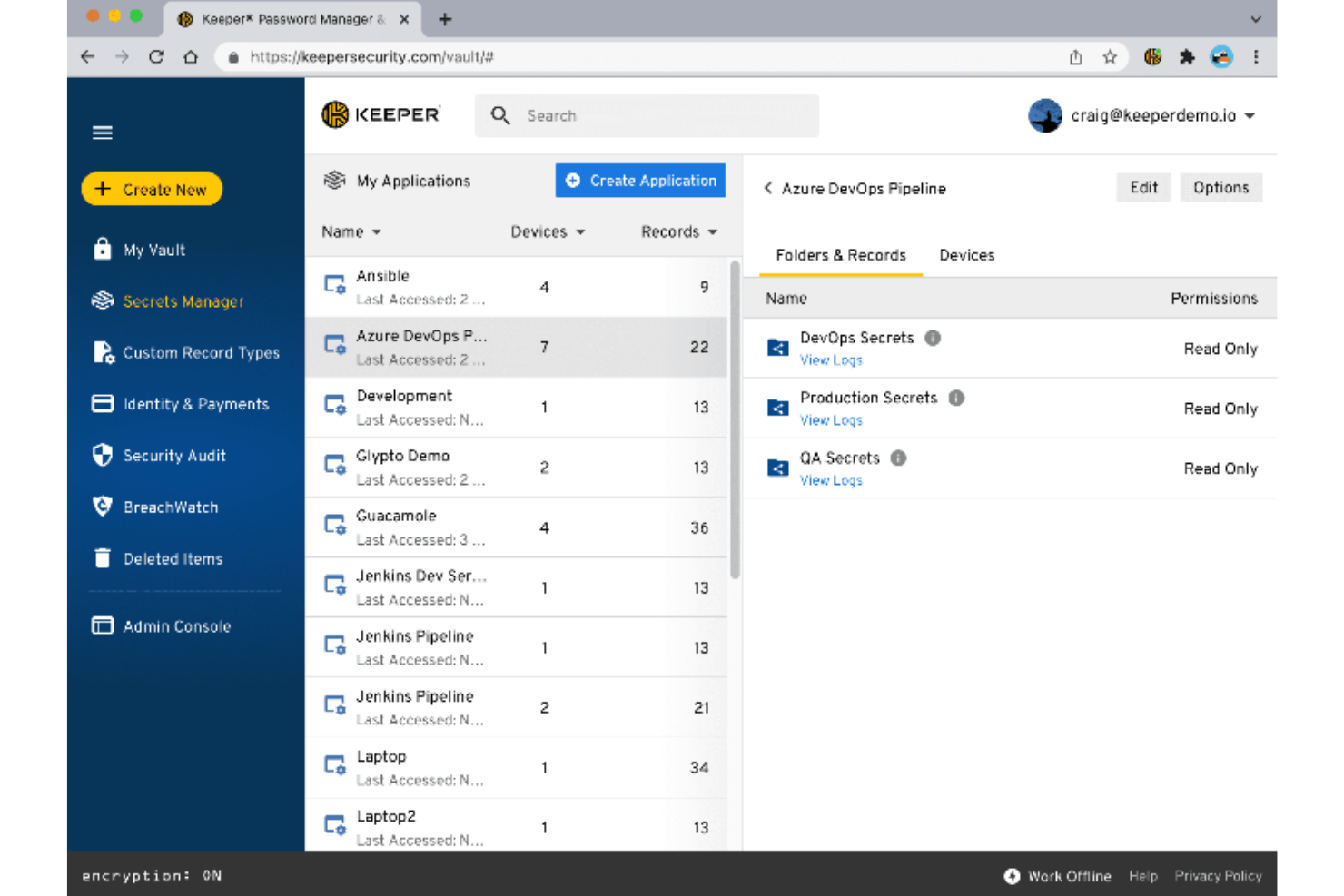The width and height of the screenshot is (1344, 896).
Task: Open View Logs under Production Secrets
Action: point(831,419)
